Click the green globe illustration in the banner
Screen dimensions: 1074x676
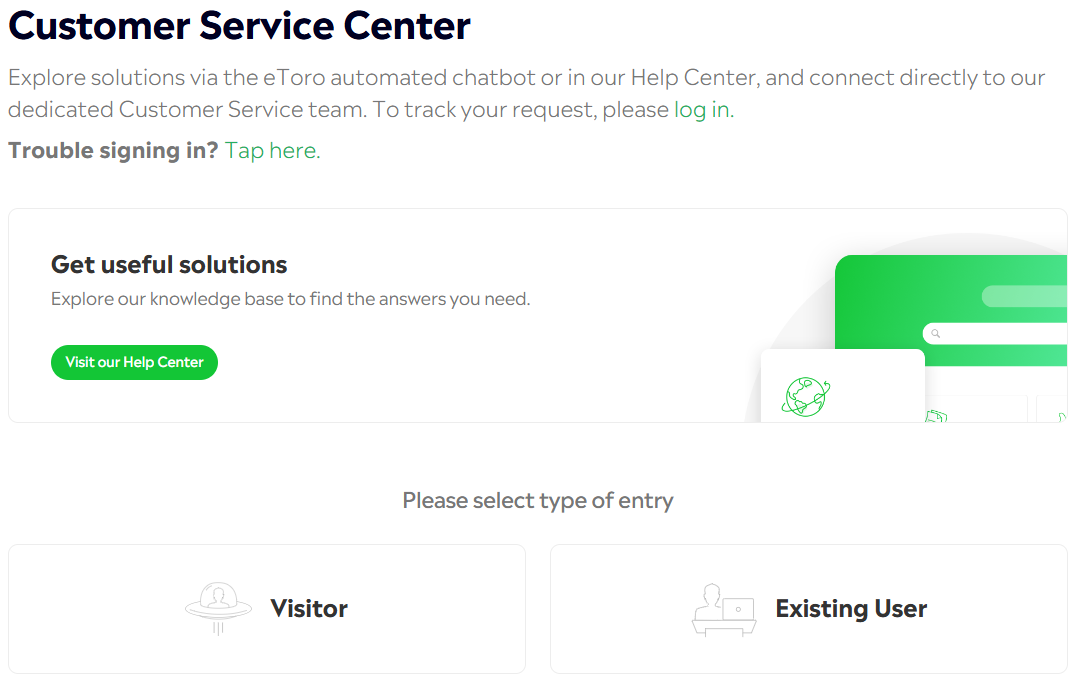tap(805, 397)
